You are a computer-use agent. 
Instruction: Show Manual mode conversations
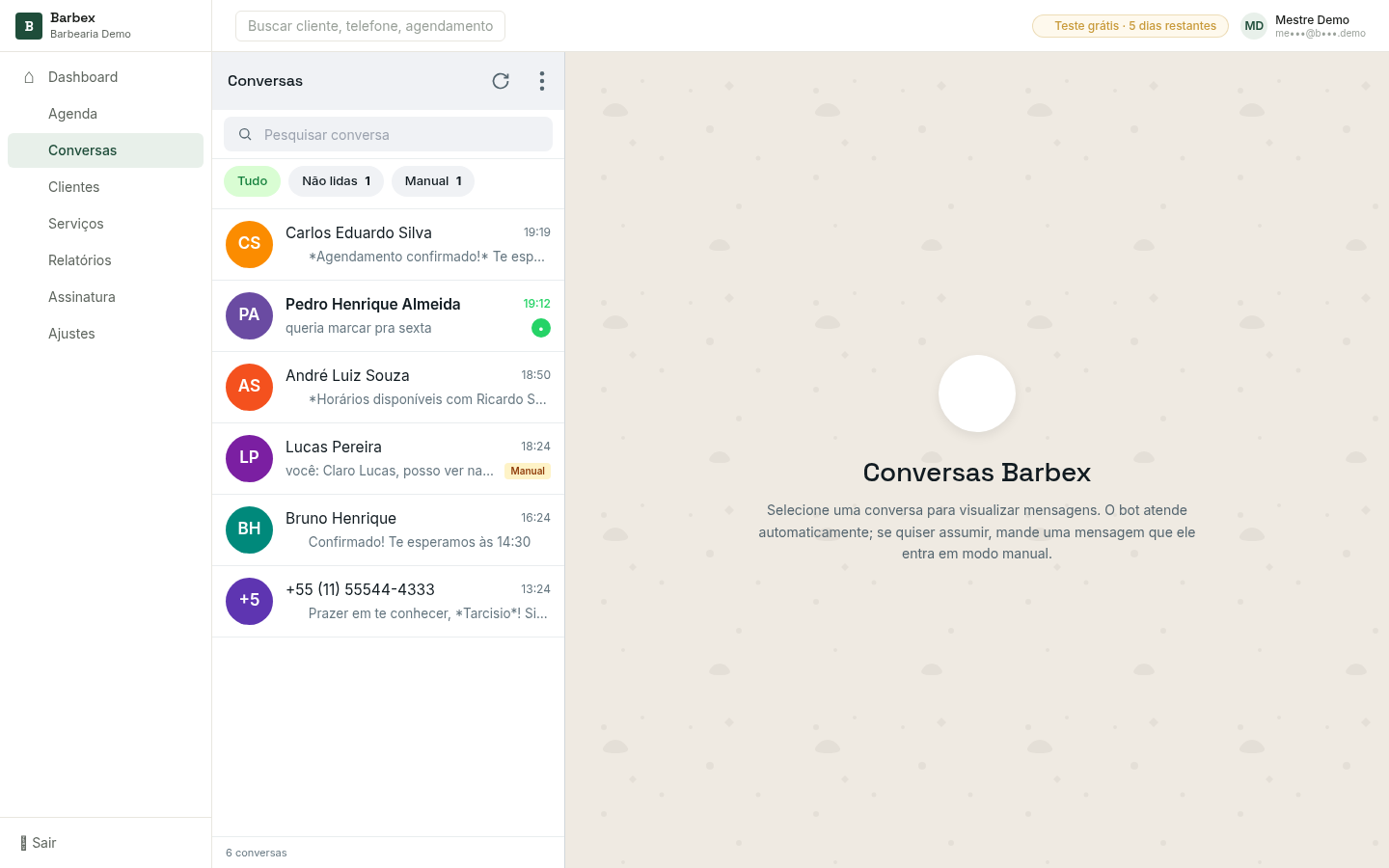point(433,181)
